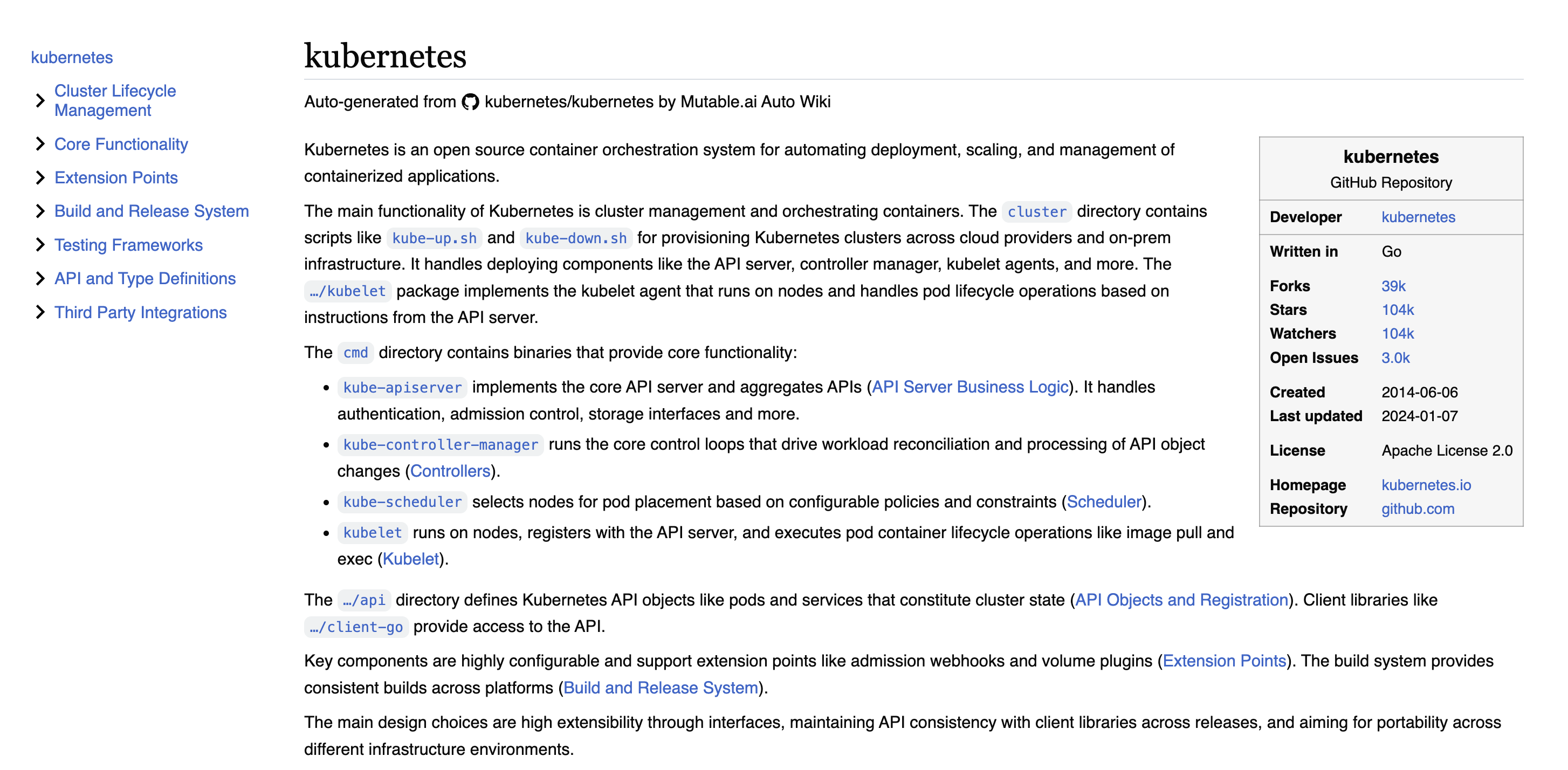This screenshot has width=1568, height=770.
Task: Open the Controllers link
Action: pos(450,471)
